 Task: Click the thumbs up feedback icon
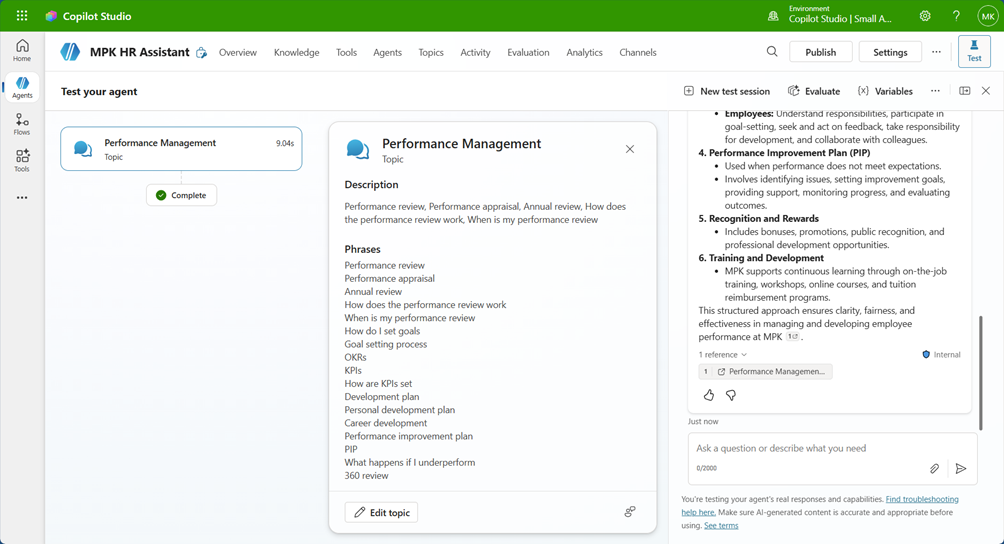[x=709, y=395]
